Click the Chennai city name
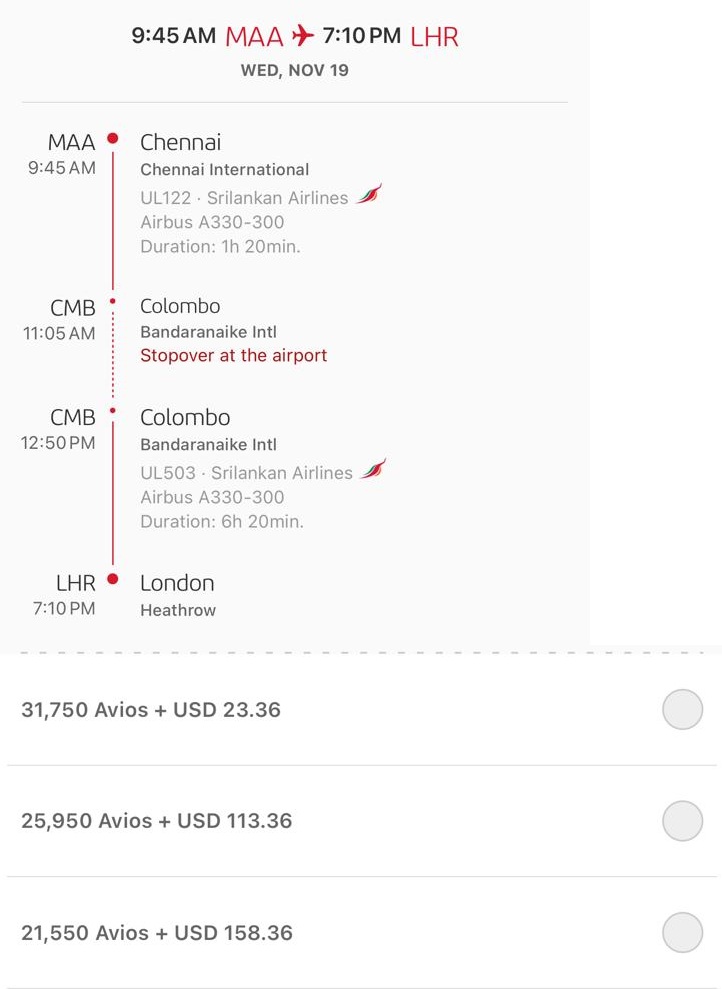This screenshot has width=722, height=989. pyautogui.click(x=180, y=142)
